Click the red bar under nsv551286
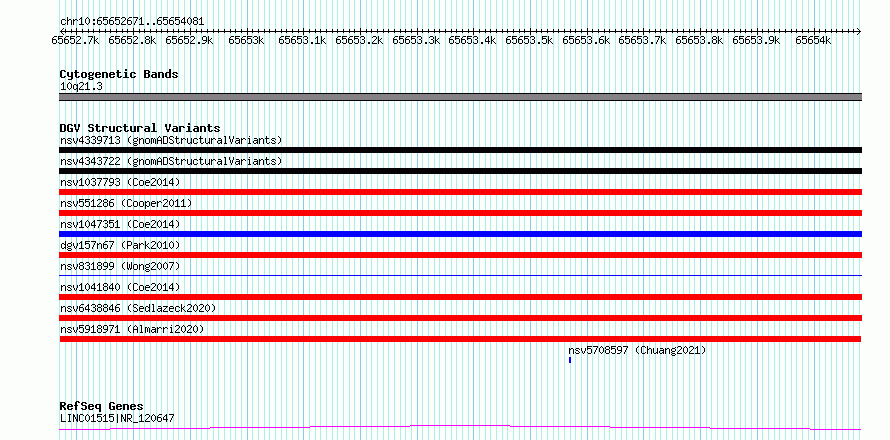The width and height of the screenshot is (890, 440). click(460, 213)
